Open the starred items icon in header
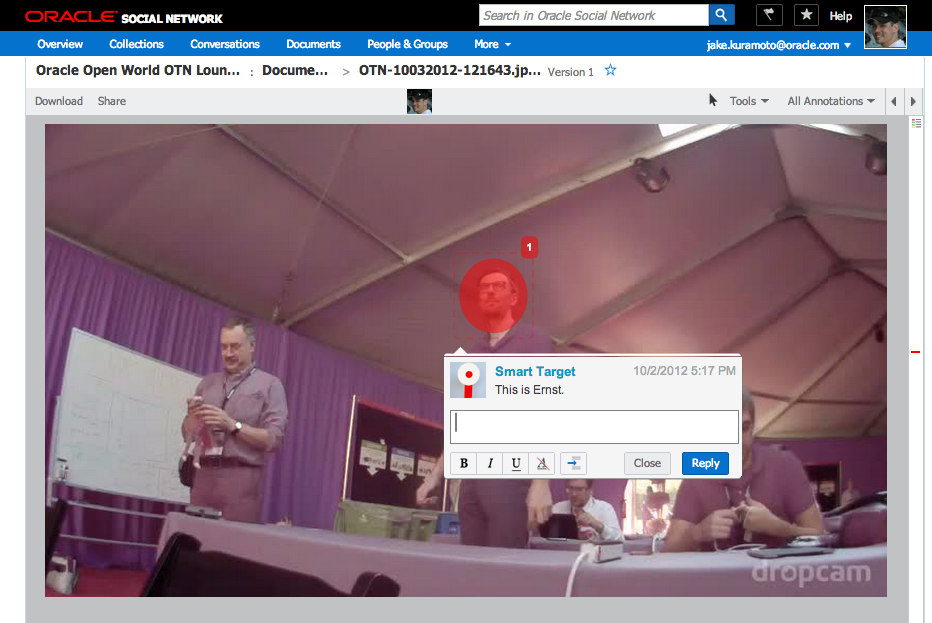 click(x=806, y=15)
